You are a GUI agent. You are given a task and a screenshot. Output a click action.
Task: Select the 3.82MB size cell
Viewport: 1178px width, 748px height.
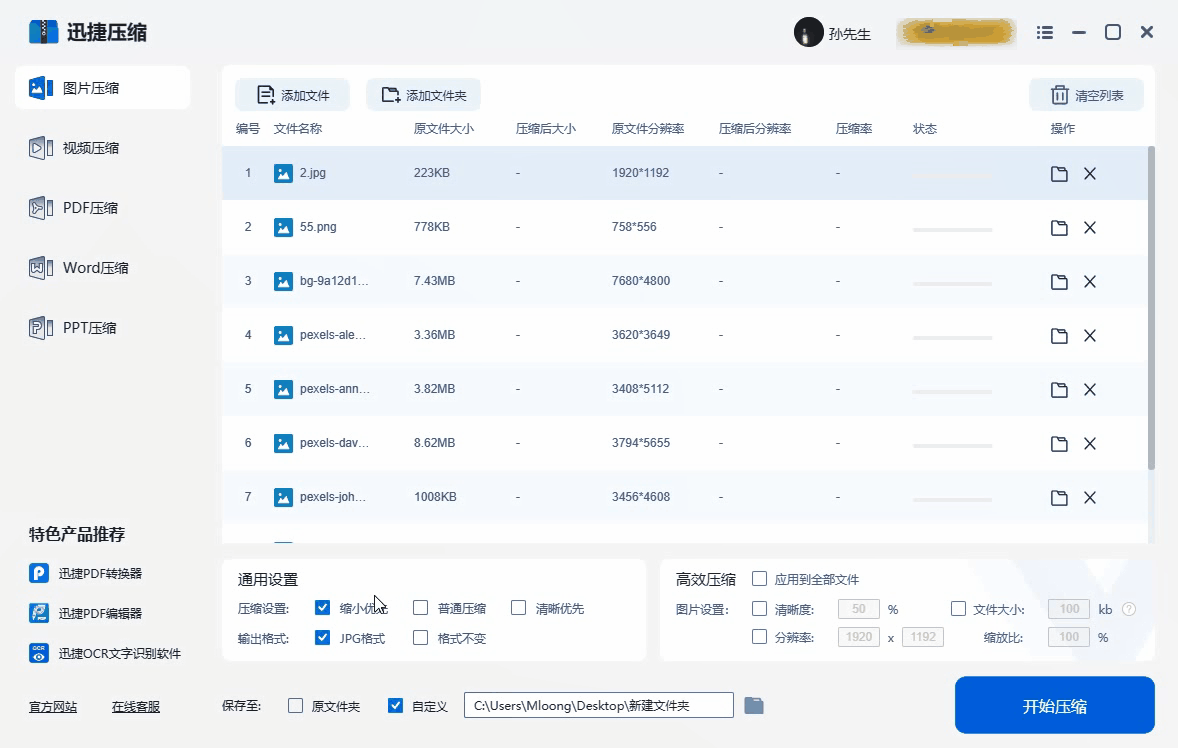[x=434, y=389]
